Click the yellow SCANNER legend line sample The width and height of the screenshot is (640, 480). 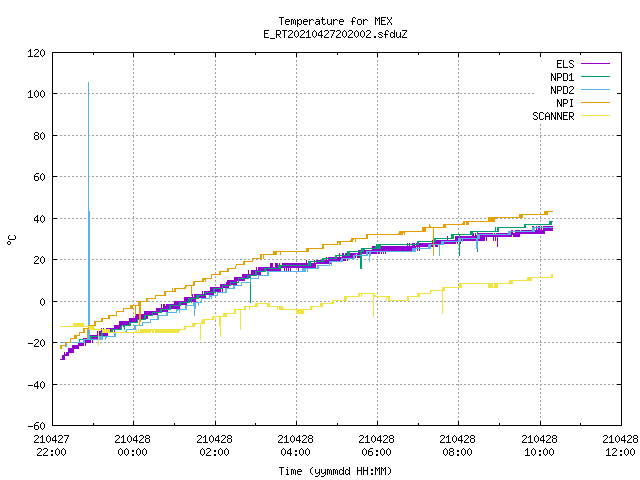595,116
